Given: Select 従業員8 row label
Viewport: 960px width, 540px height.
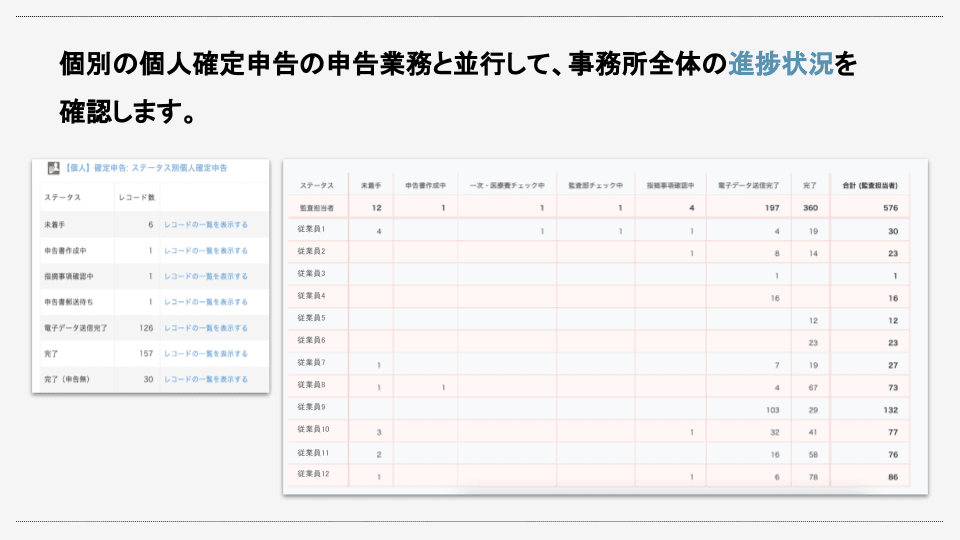Looking at the screenshot, I should [312, 384].
